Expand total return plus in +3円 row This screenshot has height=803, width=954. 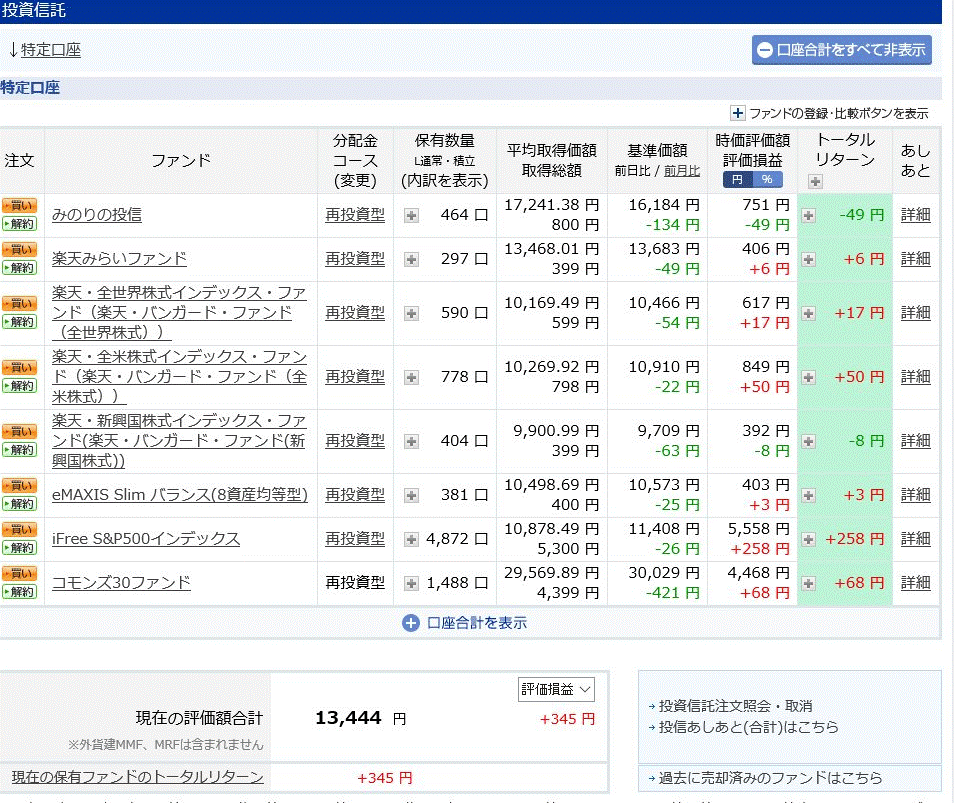point(808,495)
